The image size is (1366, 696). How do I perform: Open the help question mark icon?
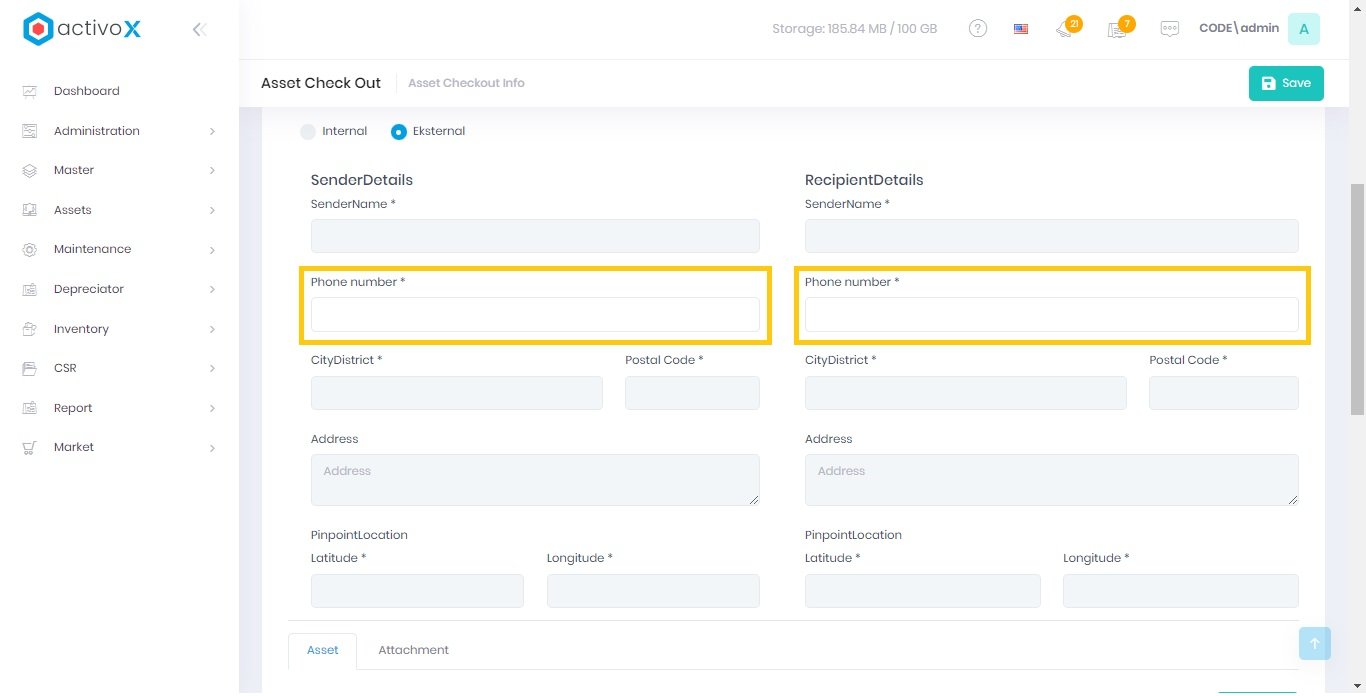[x=978, y=29]
